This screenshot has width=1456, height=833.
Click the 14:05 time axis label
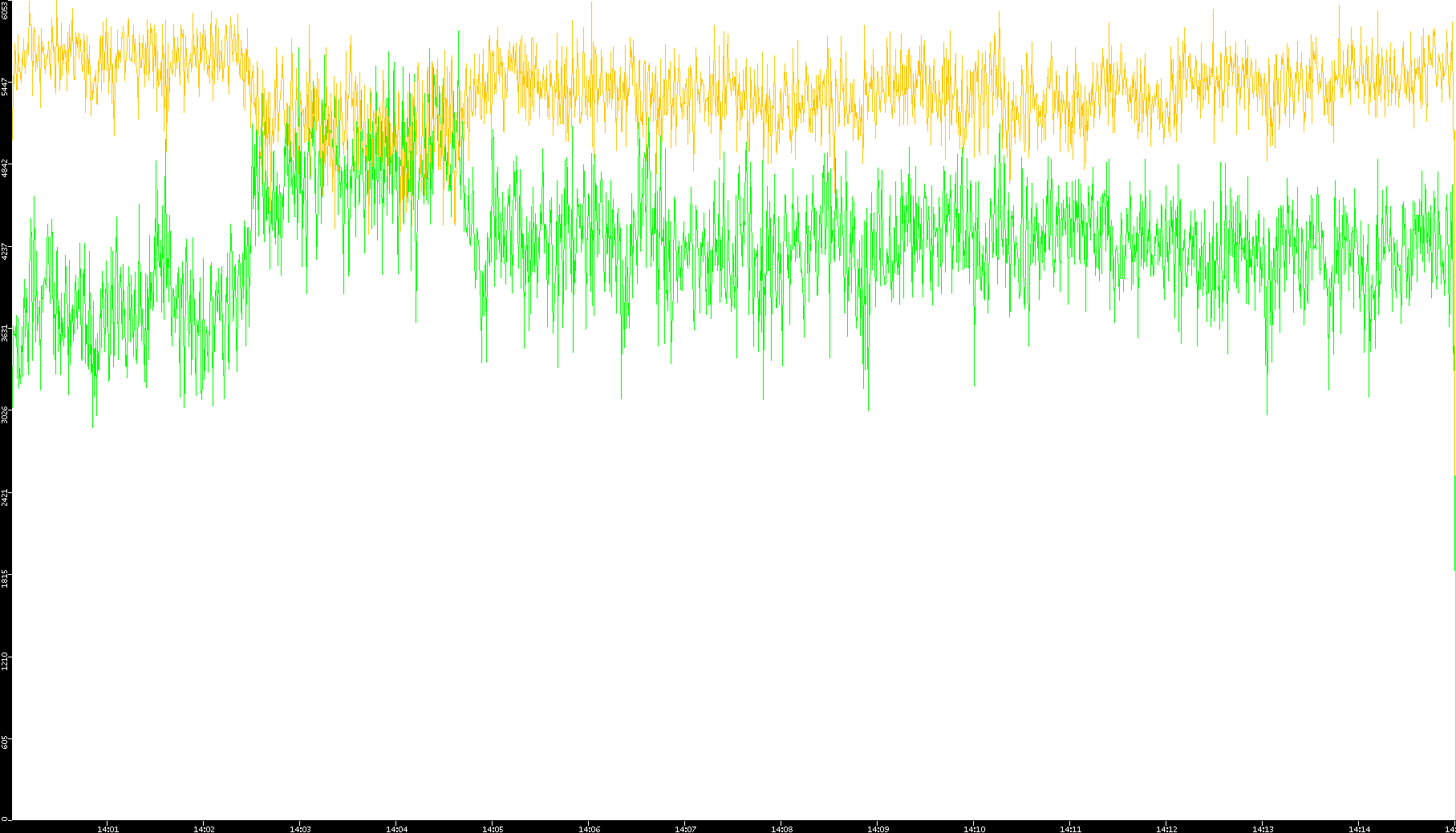pos(493,829)
